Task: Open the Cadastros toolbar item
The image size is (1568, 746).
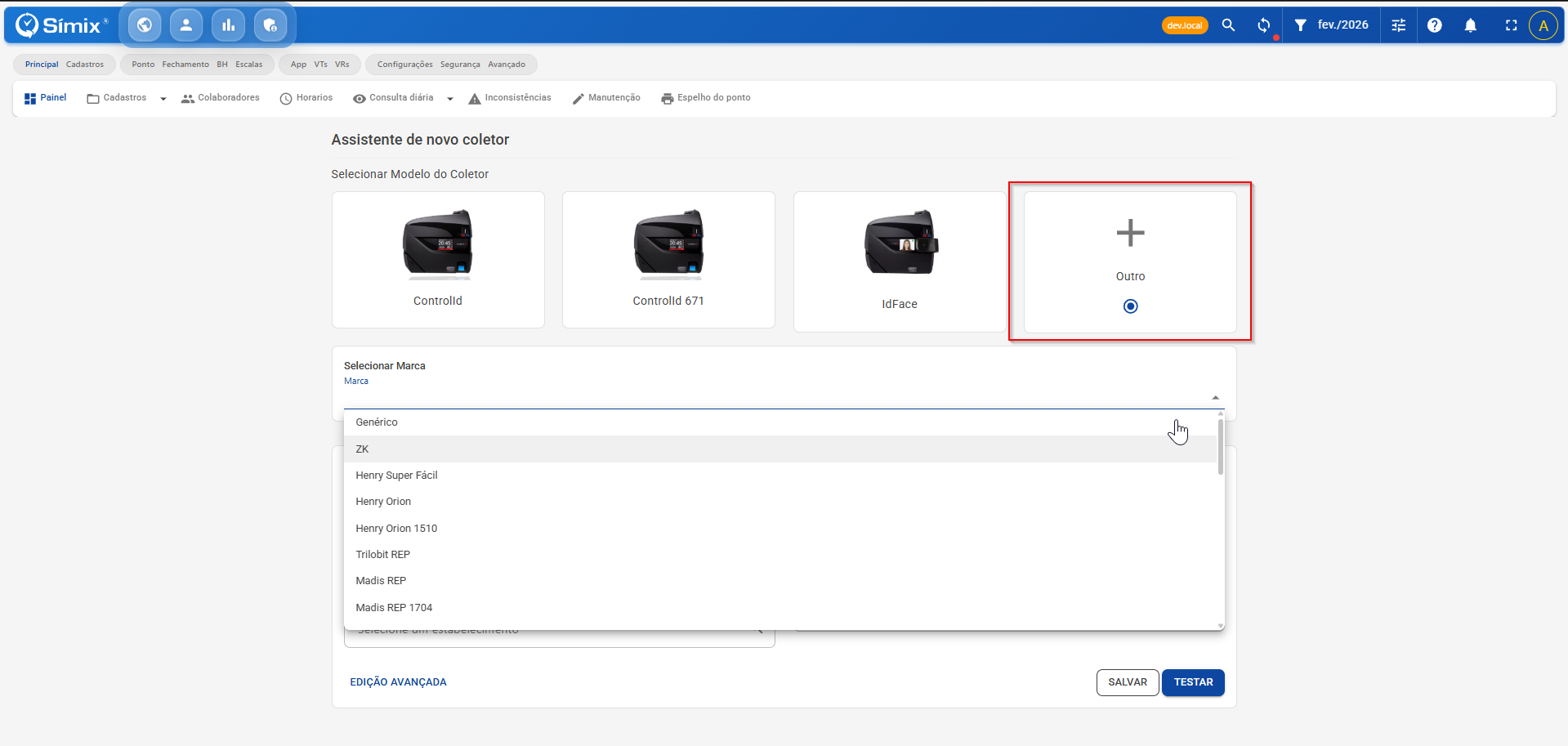Action: pos(117,98)
